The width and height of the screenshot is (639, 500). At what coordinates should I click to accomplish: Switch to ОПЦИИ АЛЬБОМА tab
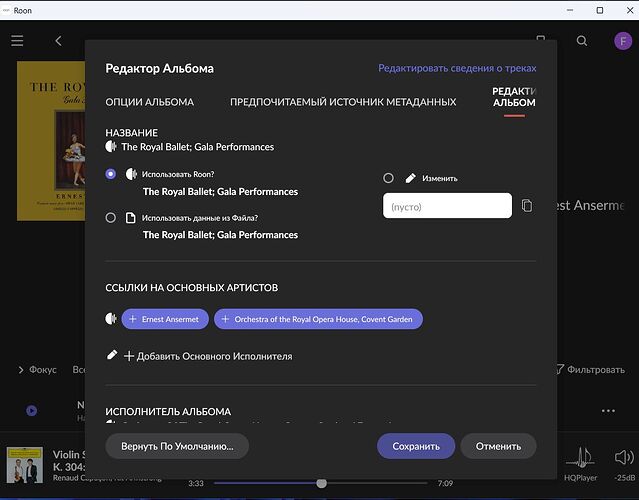[150, 102]
